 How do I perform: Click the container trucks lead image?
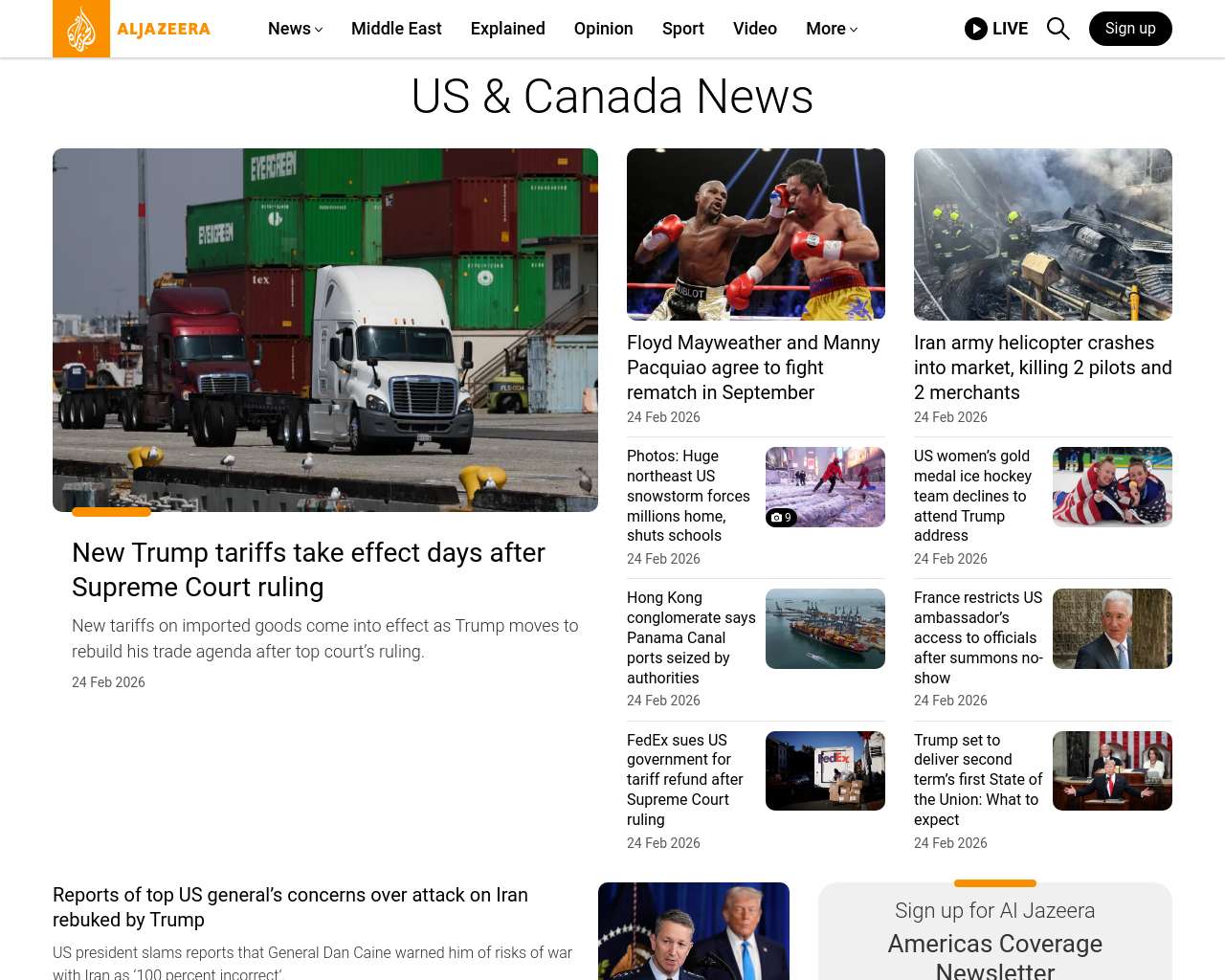[x=325, y=330]
